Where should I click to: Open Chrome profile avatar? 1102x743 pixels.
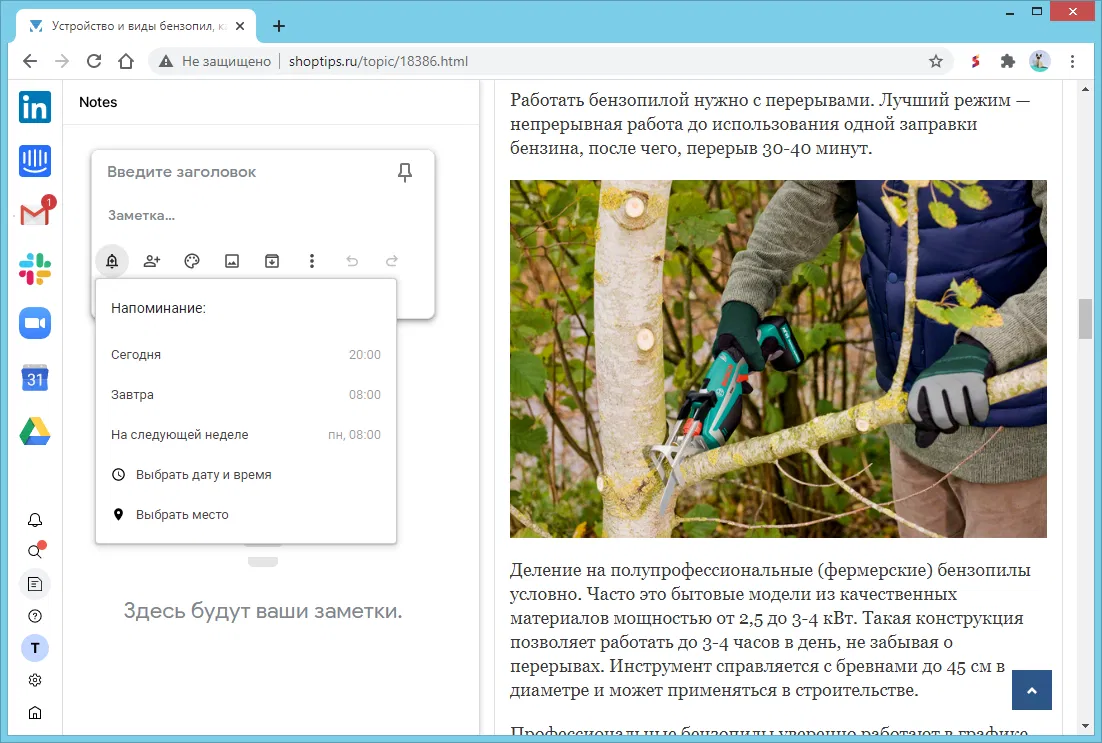tap(1040, 61)
